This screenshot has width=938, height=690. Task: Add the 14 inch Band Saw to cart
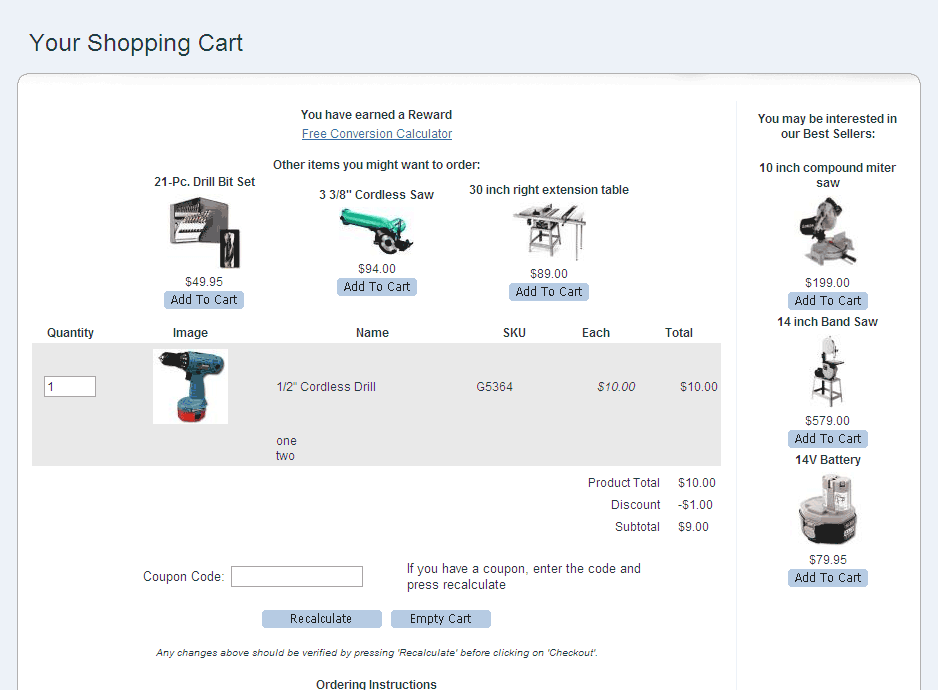[828, 439]
